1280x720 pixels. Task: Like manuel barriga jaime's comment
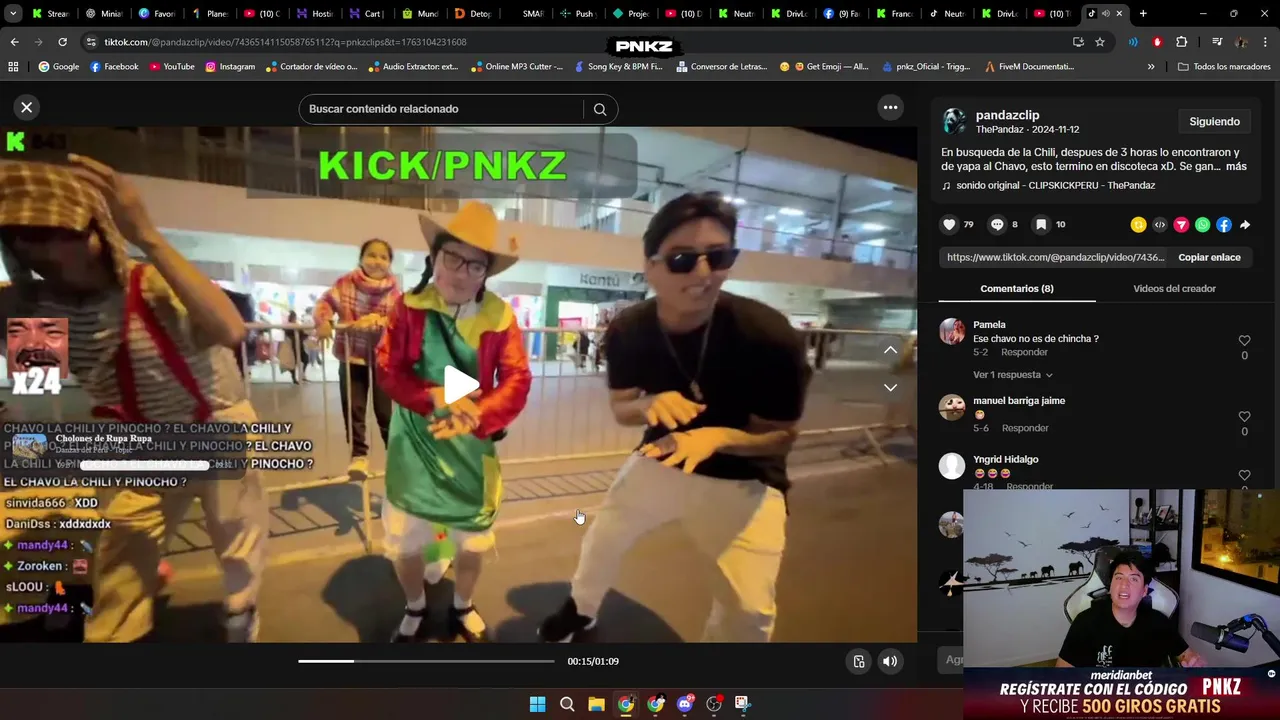(x=1244, y=417)
